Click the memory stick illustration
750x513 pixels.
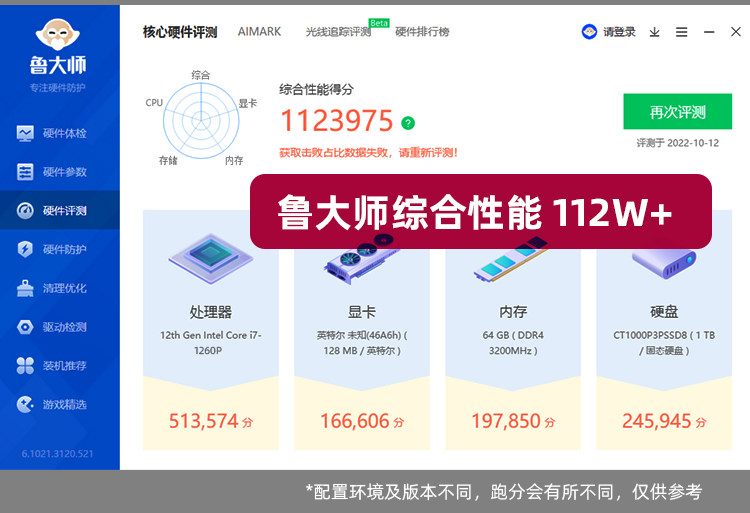click(x=510, y=261)
